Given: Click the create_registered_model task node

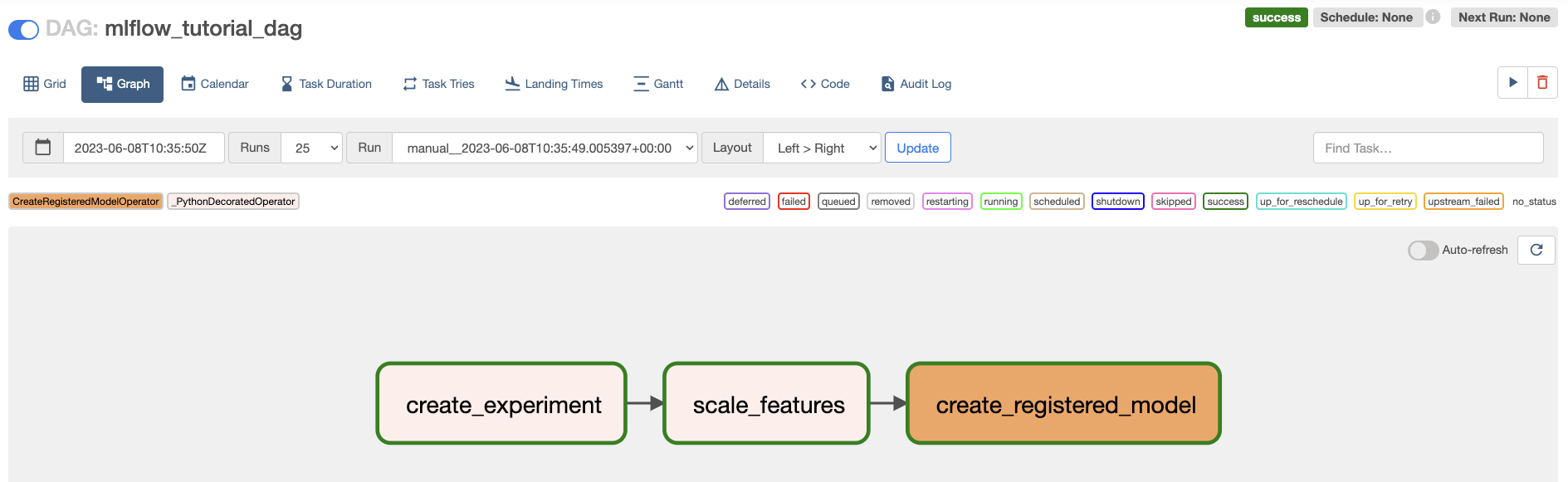Looking at the screenshot, I should 1063,404.
